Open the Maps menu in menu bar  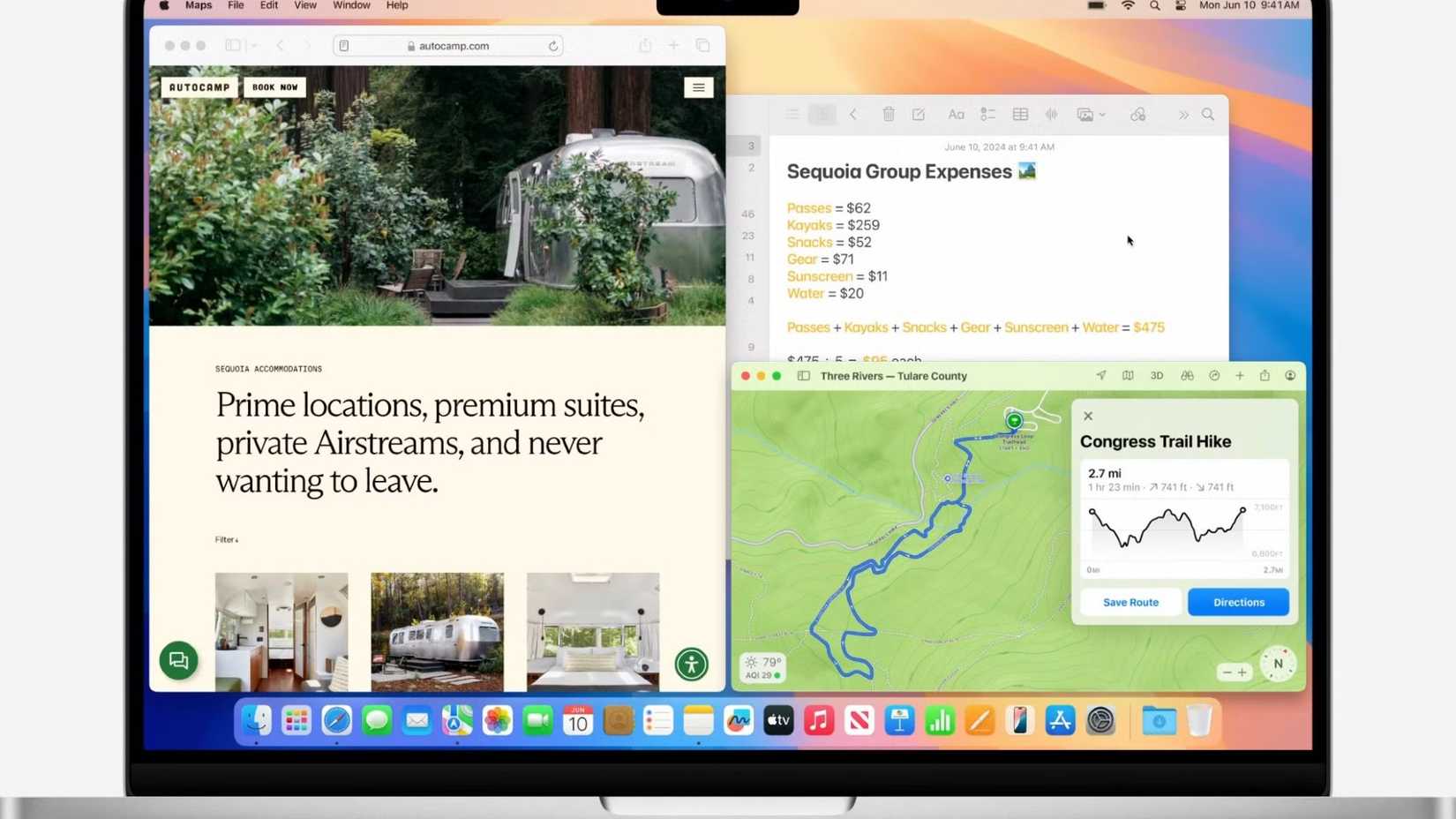[x=199, y=5]
